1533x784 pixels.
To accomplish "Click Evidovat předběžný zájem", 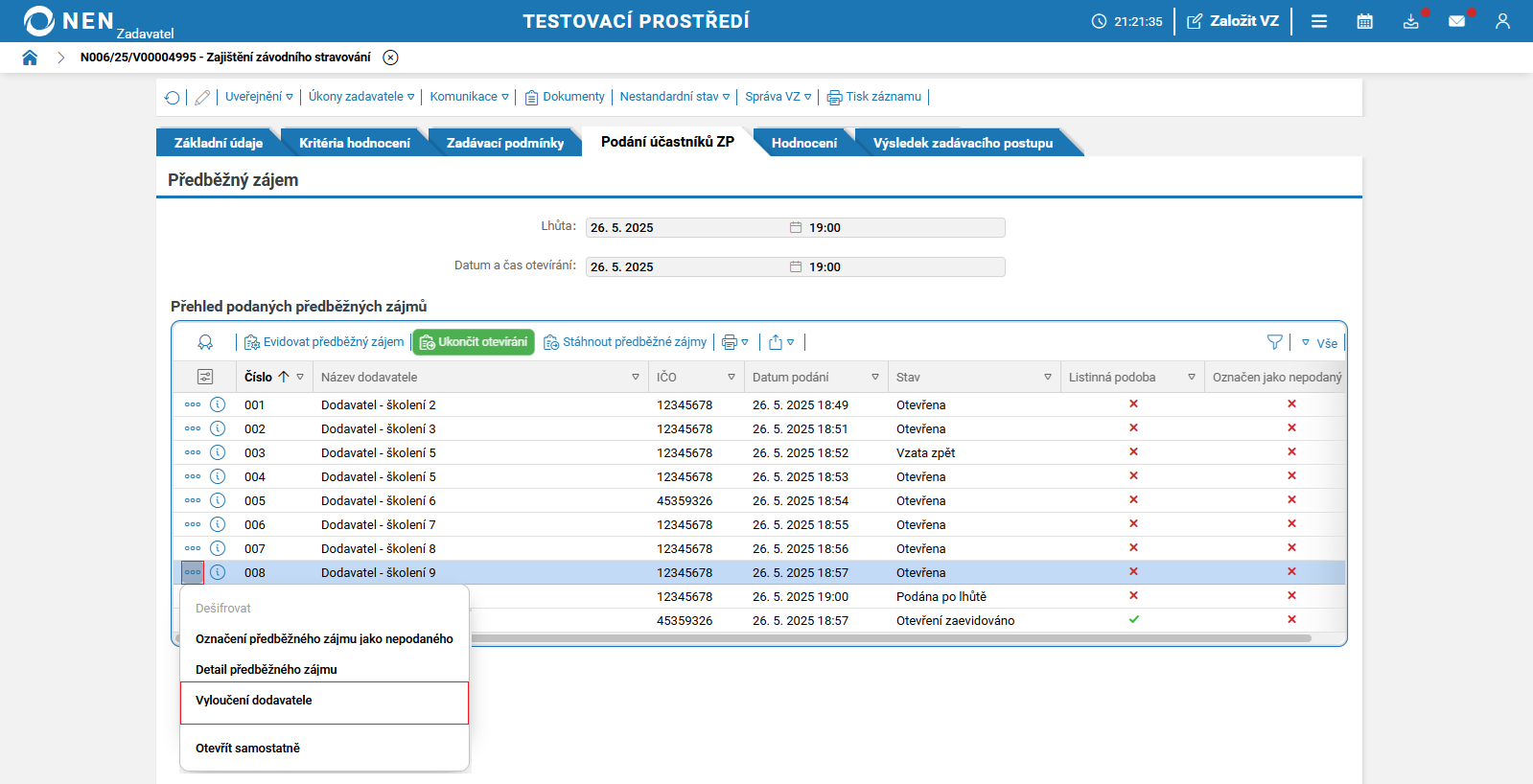I will 324,342.
